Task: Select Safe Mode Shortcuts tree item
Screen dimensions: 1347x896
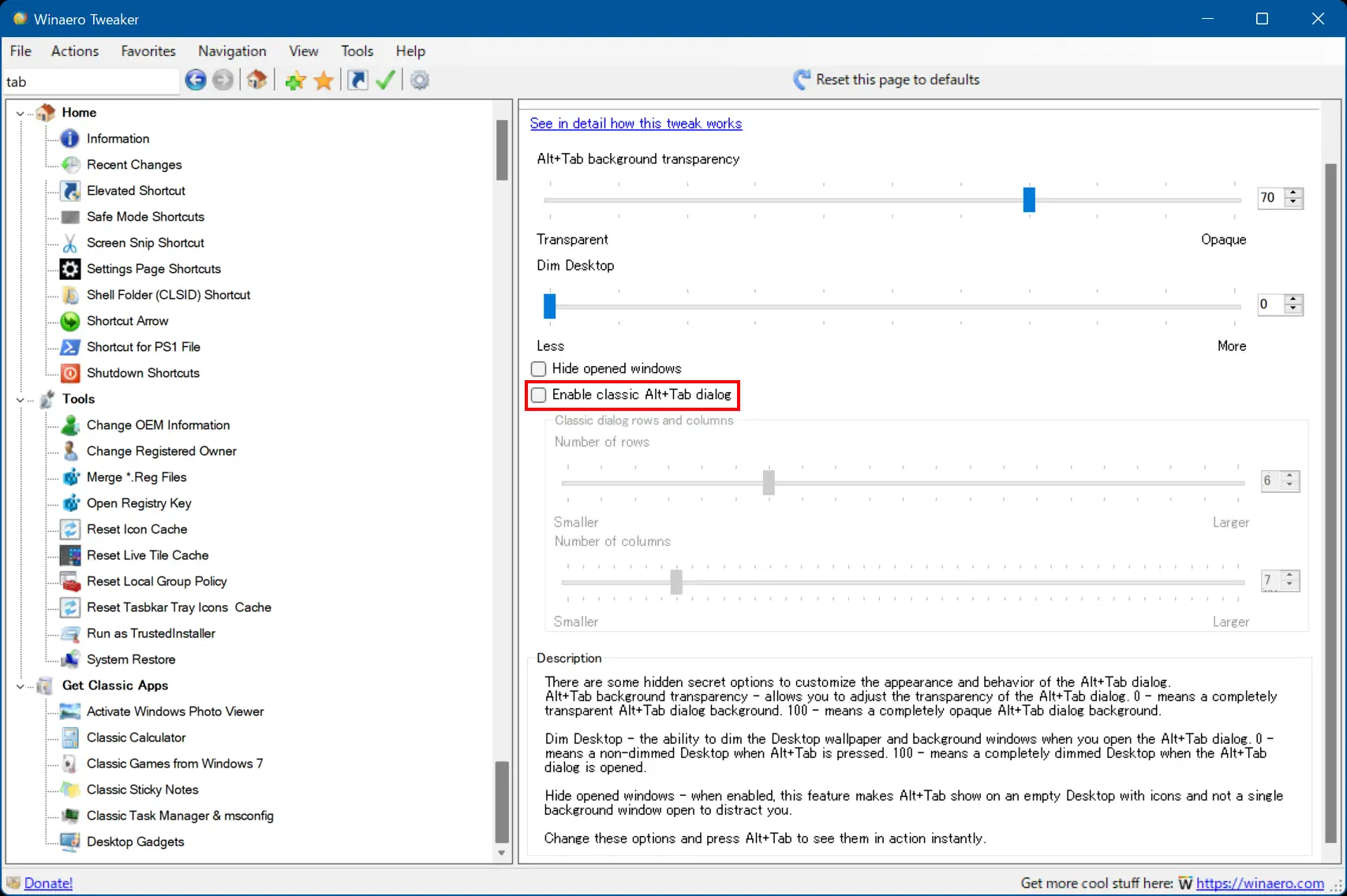Action: pyautogui.click(x=145, y=217)
